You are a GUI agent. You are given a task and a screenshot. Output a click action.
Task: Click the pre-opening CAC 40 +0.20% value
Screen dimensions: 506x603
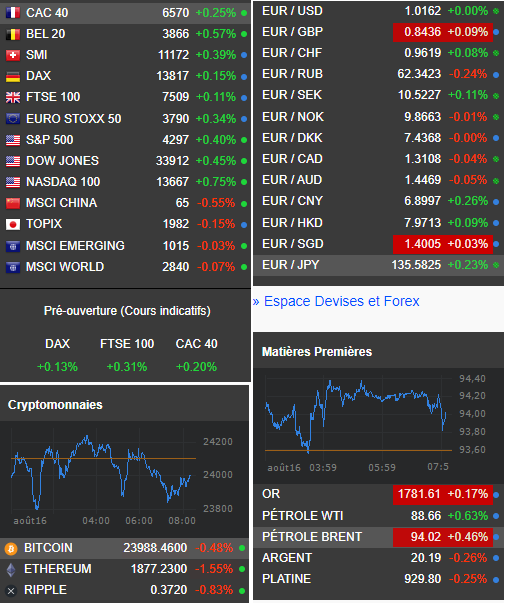click(x=196, y=367)
